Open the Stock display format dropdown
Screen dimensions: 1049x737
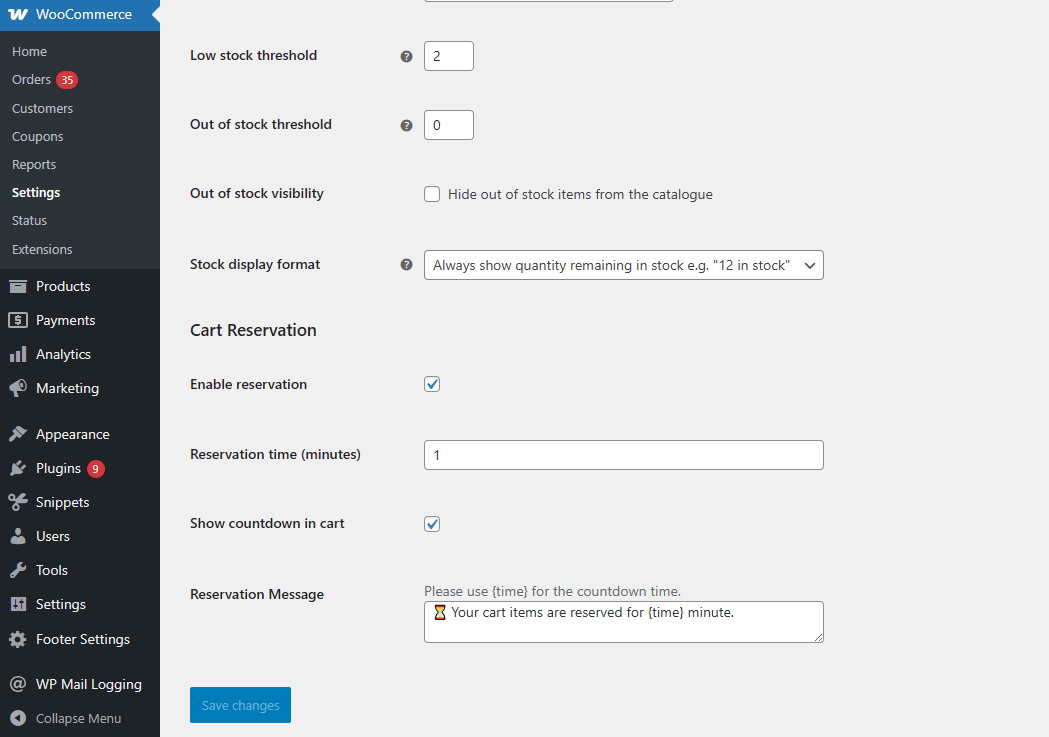[x=623, y=265]
